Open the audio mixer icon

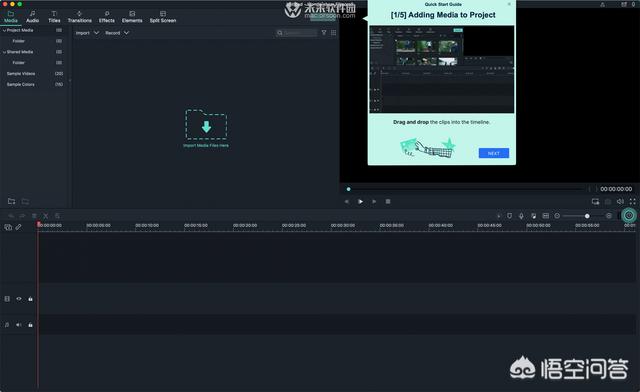tap(533, 216)
